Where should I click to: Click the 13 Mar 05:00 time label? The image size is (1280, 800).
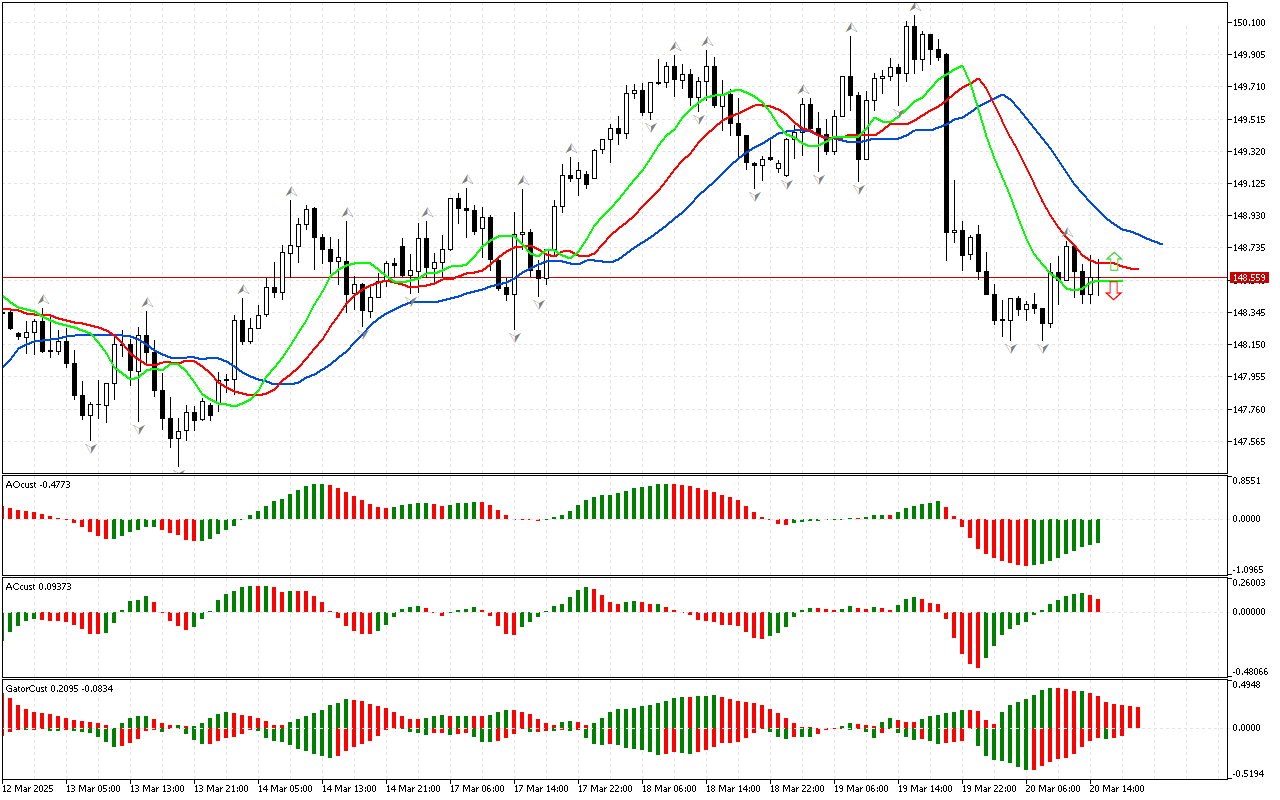pyautogui.click(x=93, y=789)
